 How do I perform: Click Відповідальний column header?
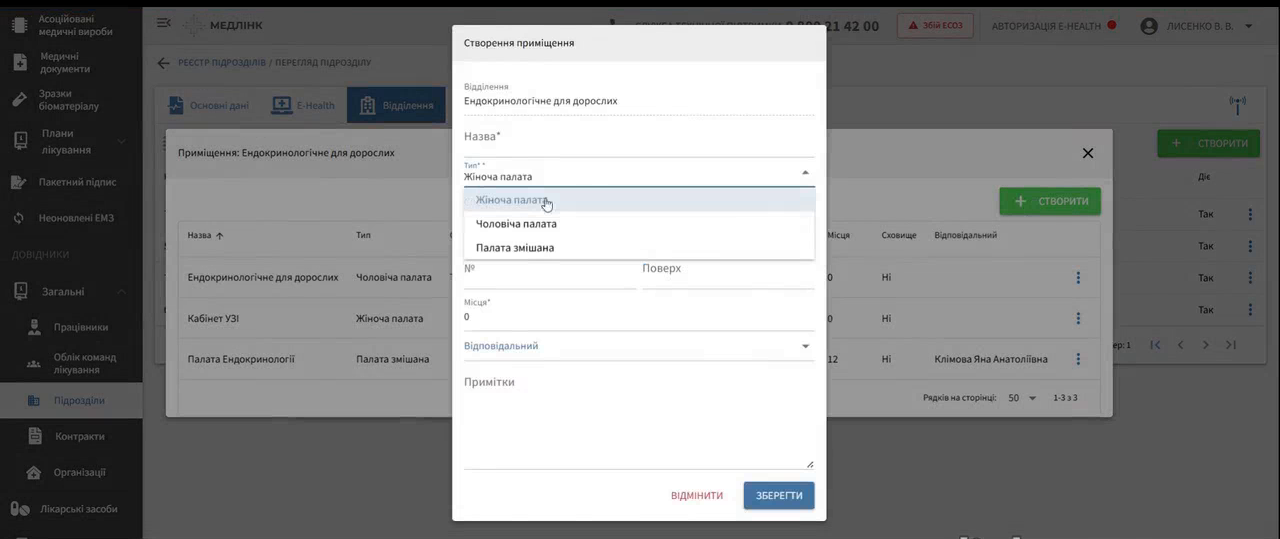(965, 236)
